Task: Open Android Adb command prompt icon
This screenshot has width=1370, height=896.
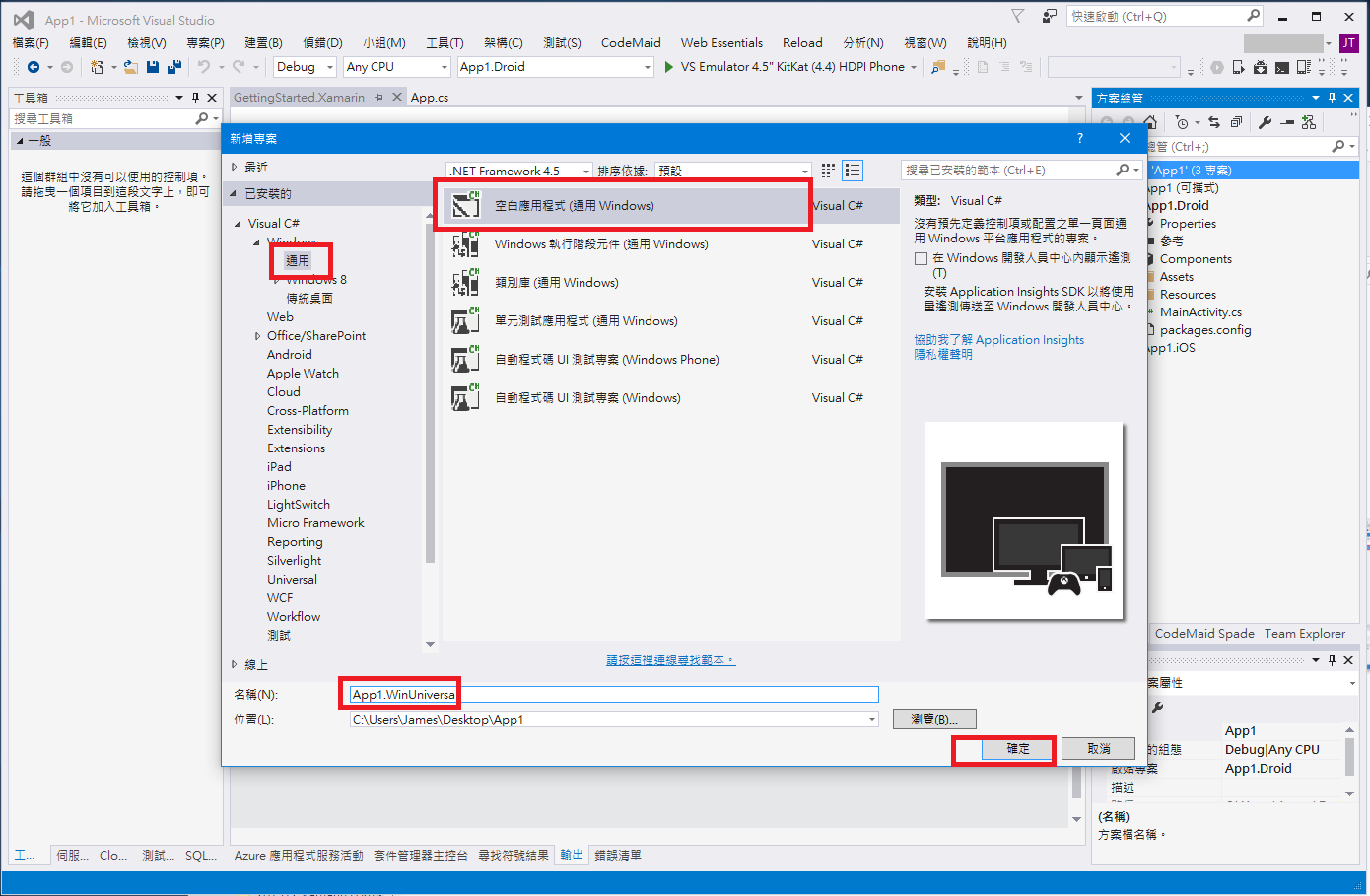Action: click(1282, 67)
